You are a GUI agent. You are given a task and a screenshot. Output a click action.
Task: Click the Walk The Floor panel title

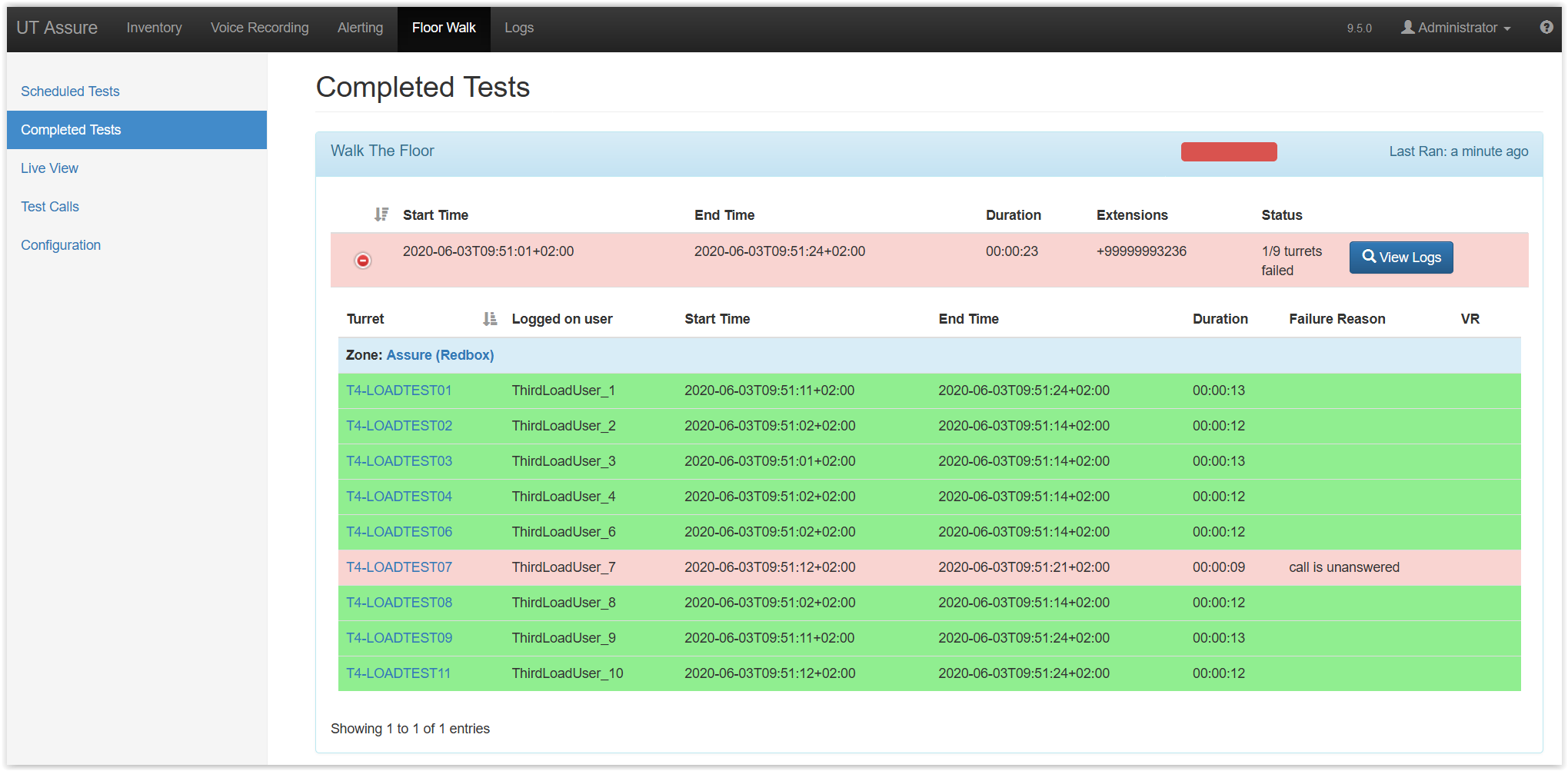(x=382, y=151)
